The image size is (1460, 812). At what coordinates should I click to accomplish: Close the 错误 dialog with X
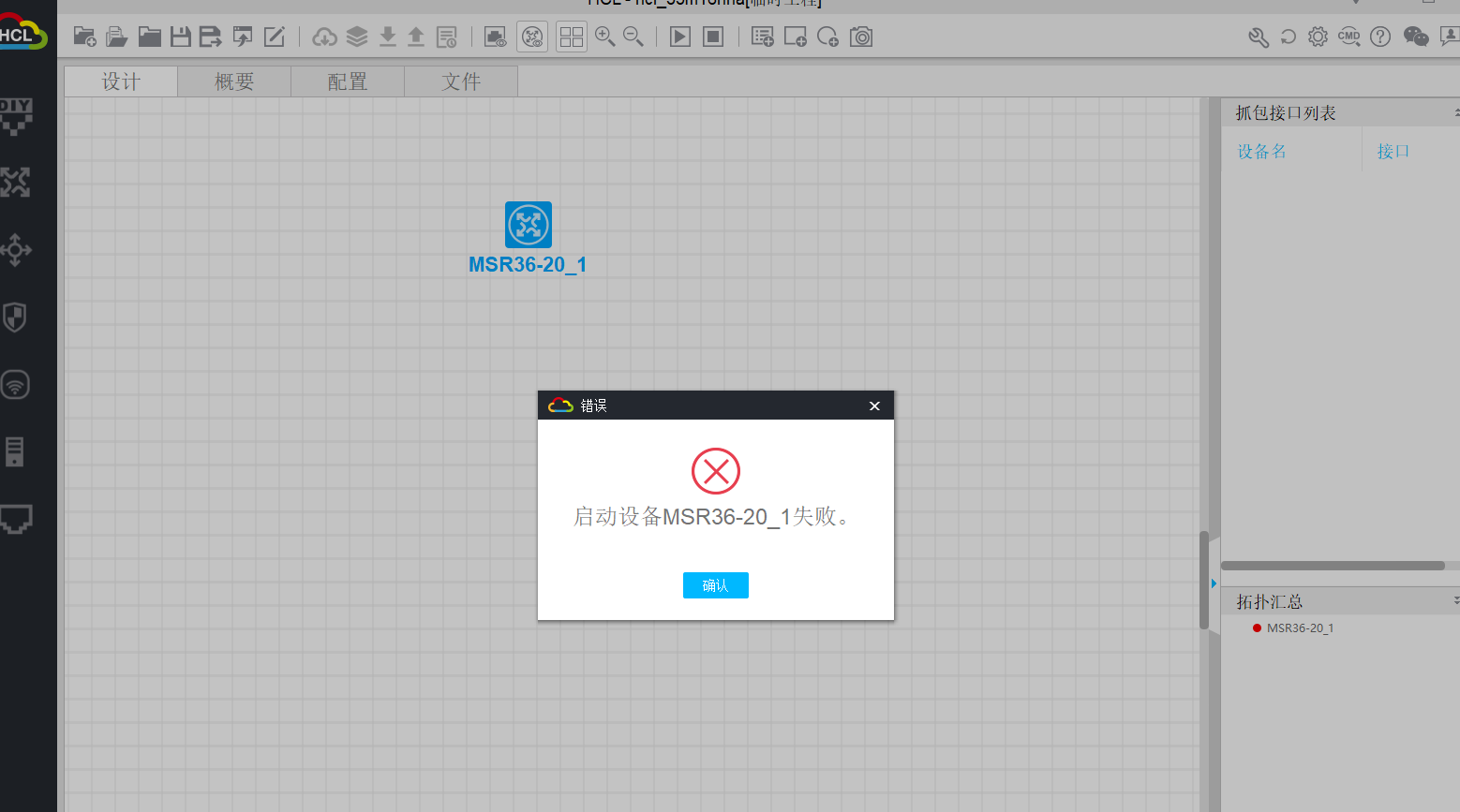tap(874, 406)
